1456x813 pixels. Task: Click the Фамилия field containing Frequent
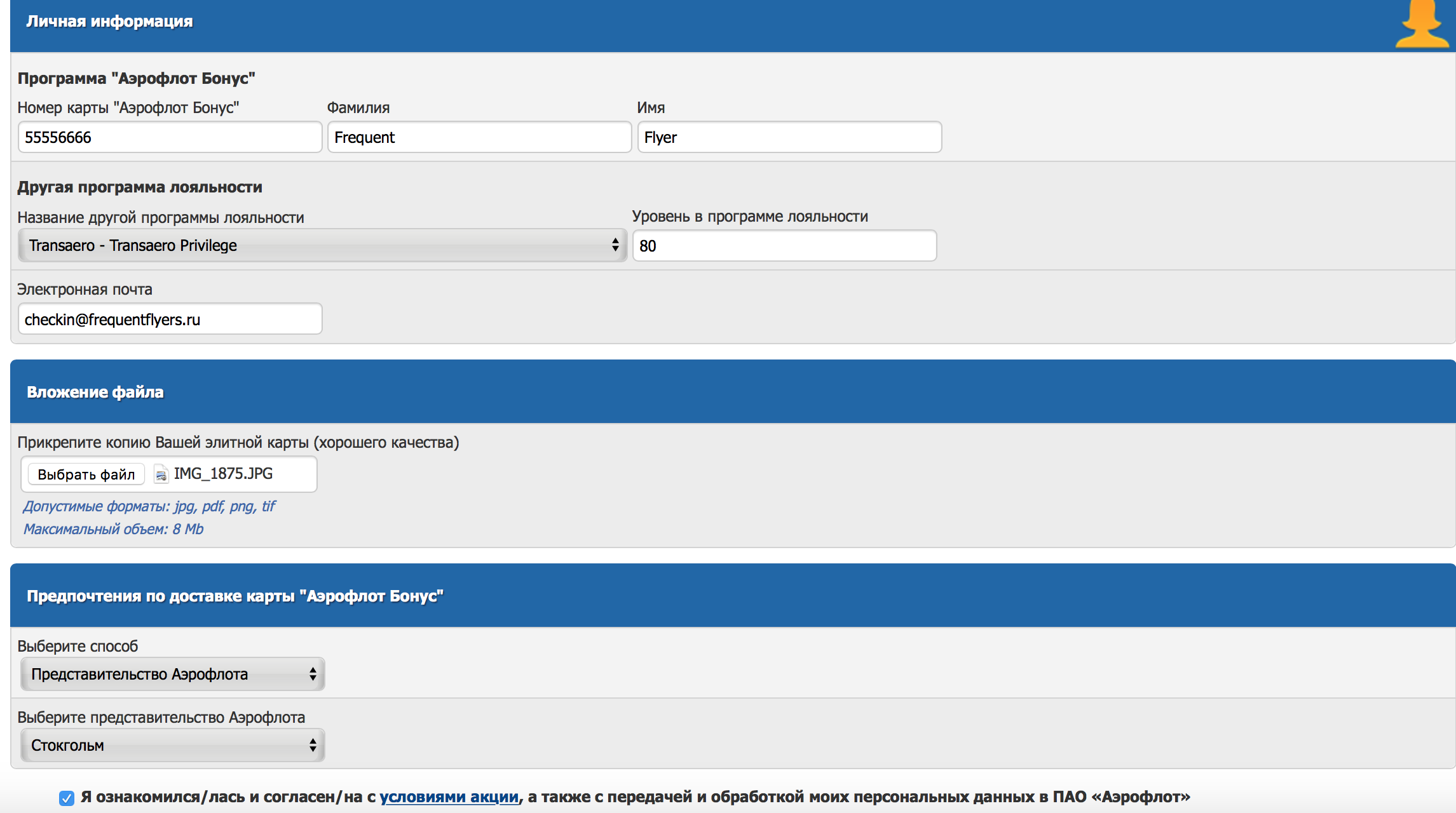tap(479, 137)
